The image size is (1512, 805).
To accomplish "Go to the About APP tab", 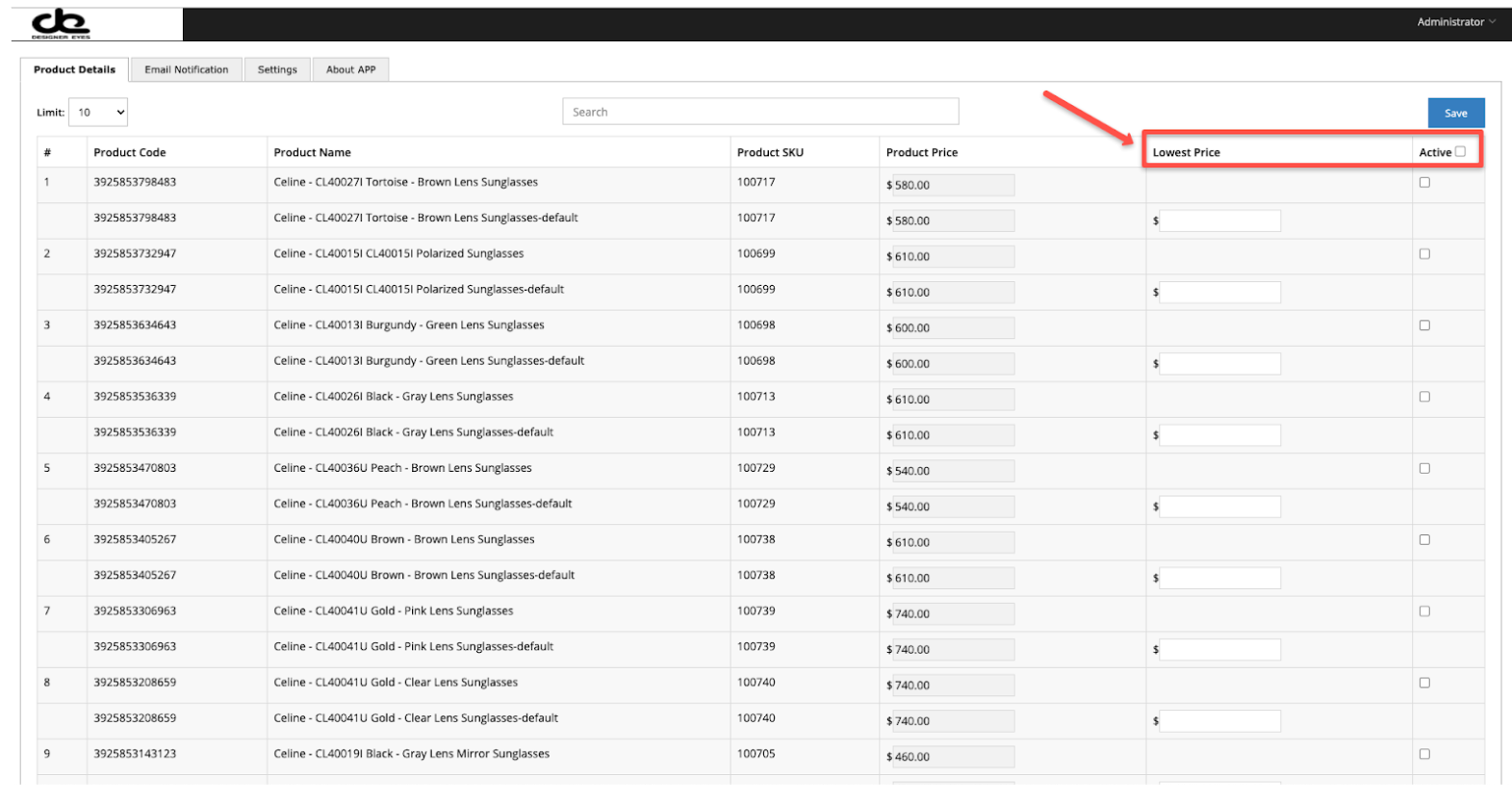I will [x=350, y=70].
